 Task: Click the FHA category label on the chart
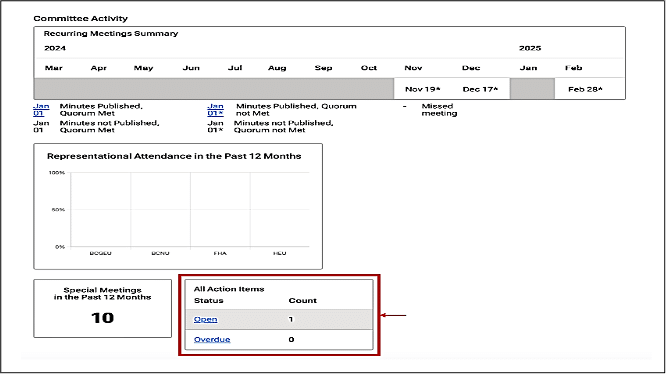220,253
